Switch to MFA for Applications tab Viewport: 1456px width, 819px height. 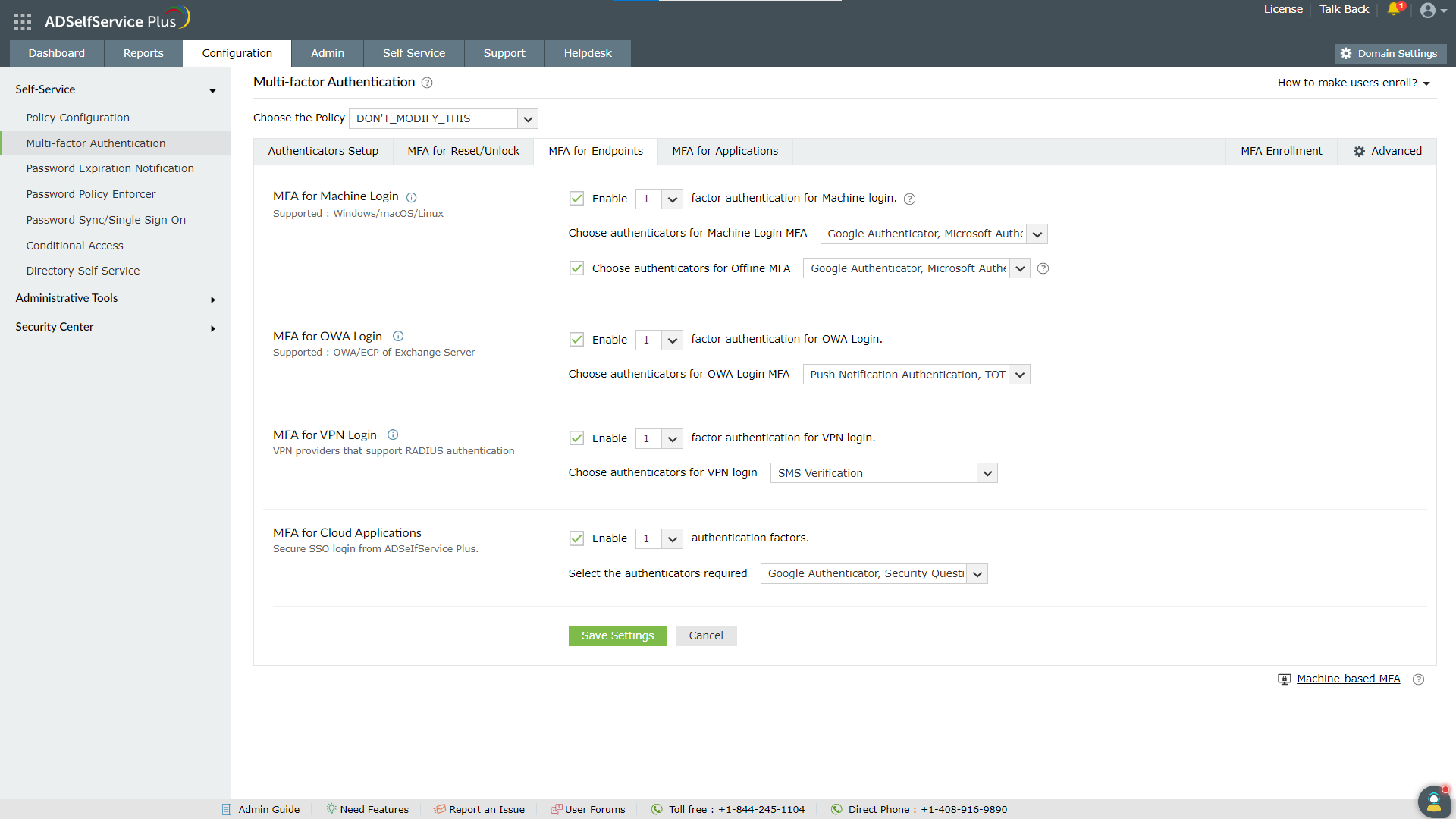pyautogui.click(x=725, y=151)
